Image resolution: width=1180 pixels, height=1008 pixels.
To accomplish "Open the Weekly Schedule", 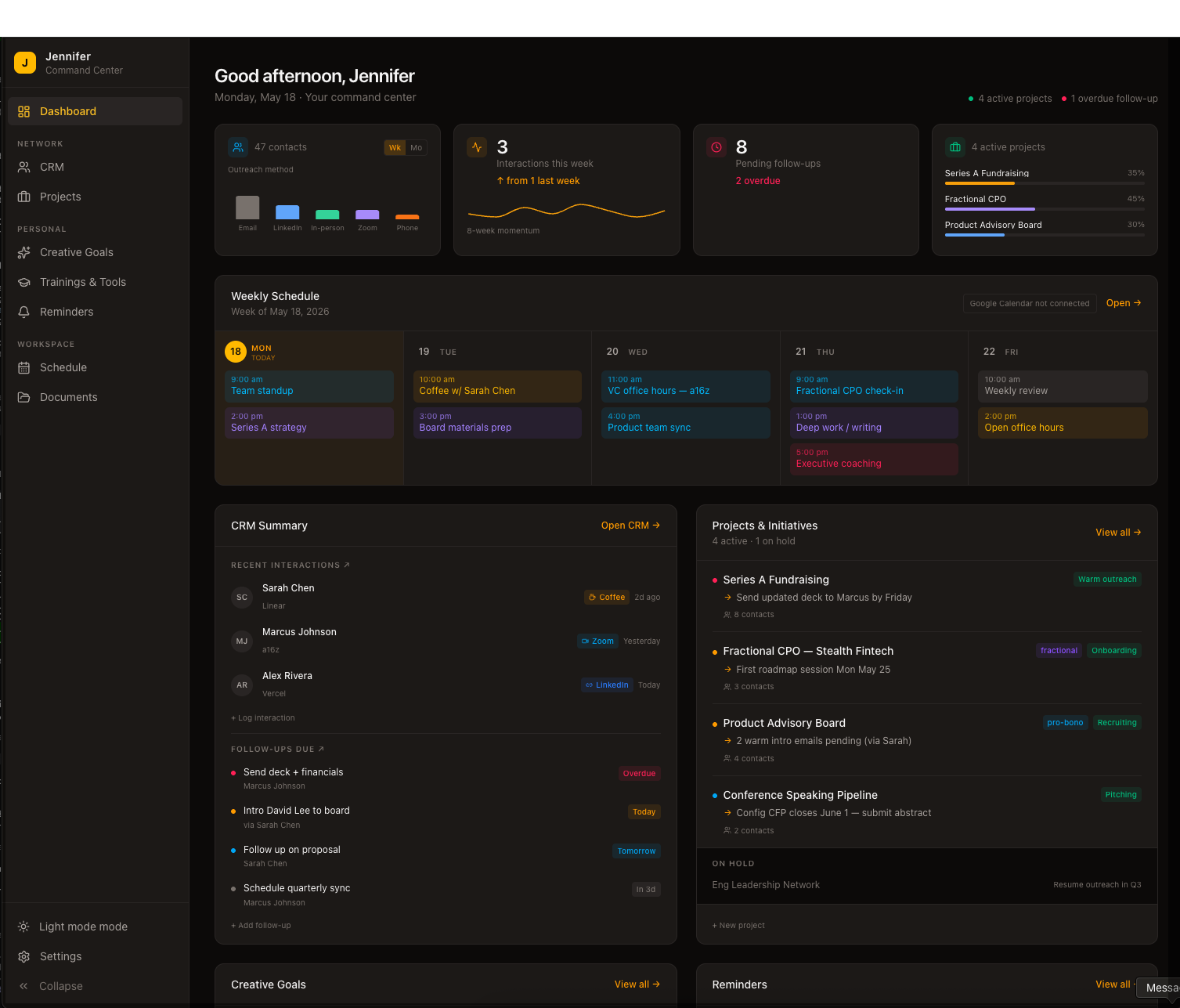I will pos(1124,303).
